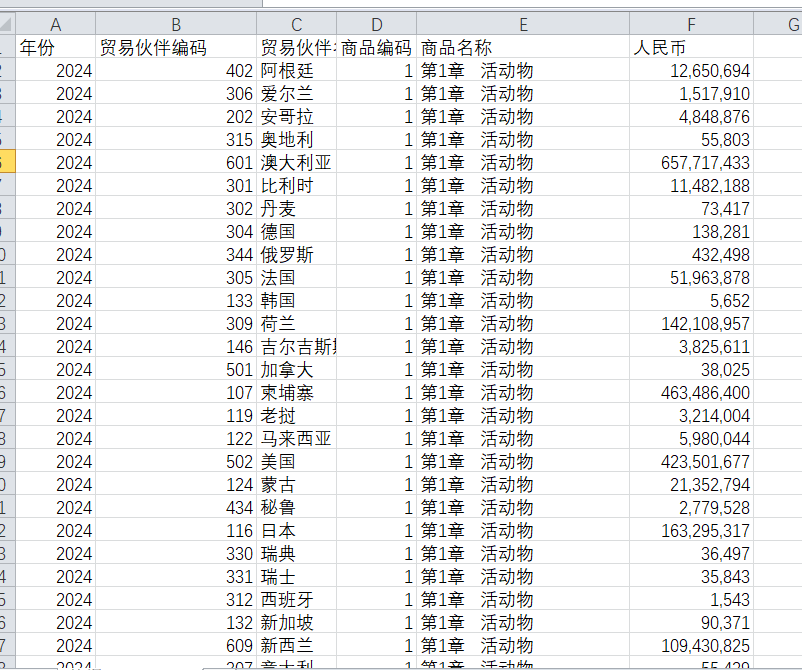Click the amount 51,963,878
The height and width of the screenshot is (670, 802).
click(x=691, y=277)
